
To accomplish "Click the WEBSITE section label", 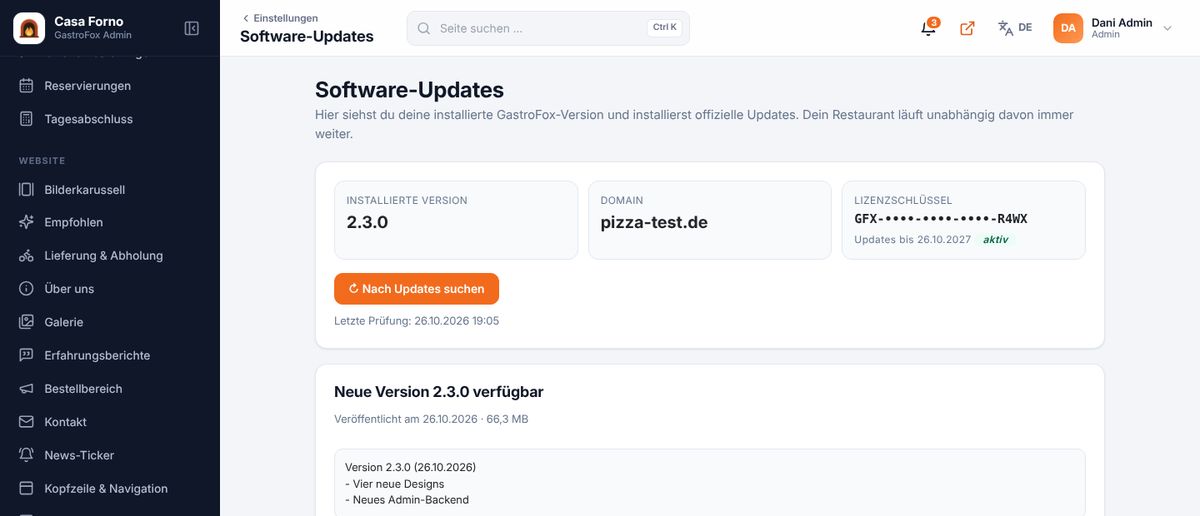I will (42, 161).
